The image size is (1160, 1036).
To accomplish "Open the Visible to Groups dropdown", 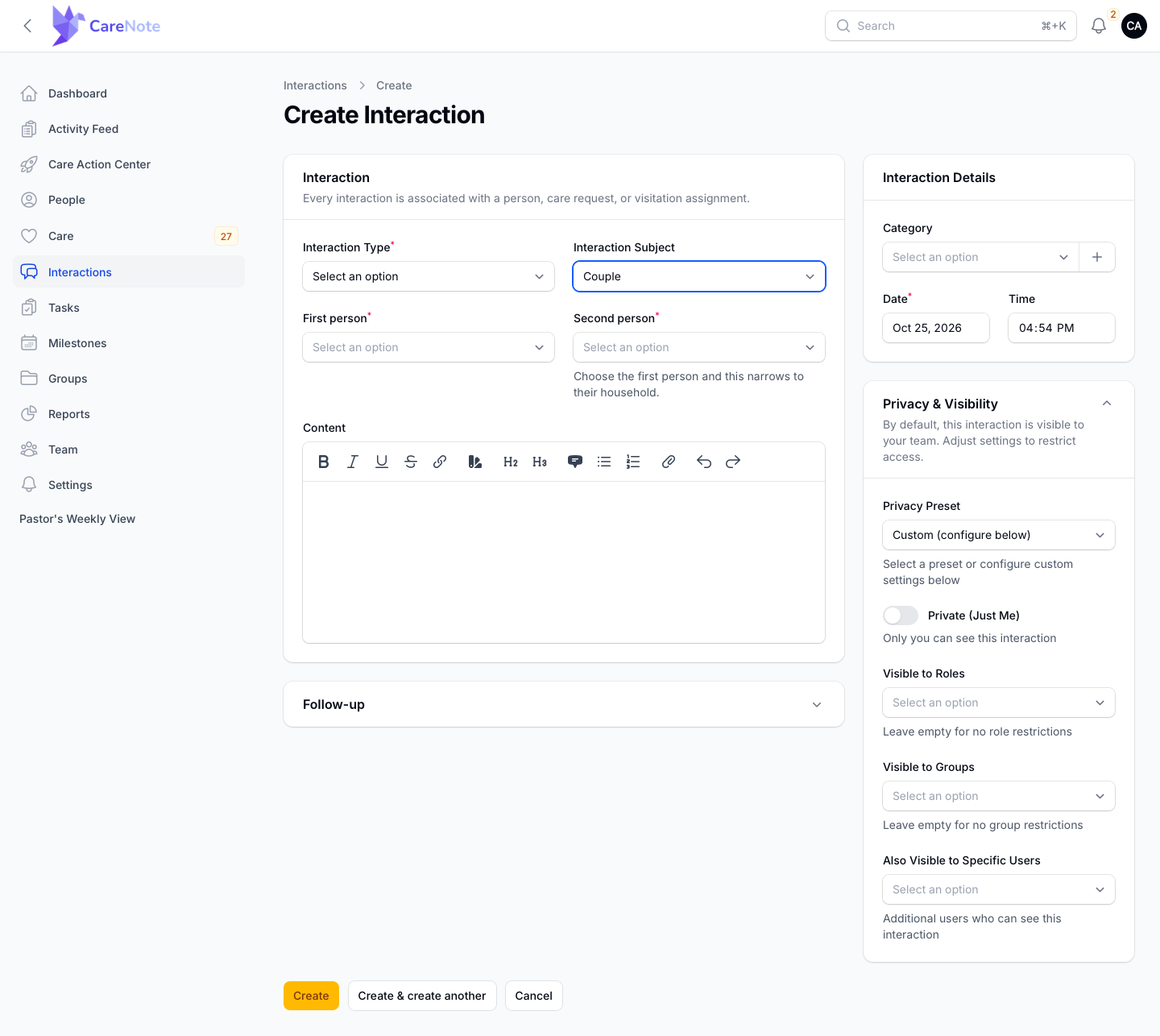I will [999, 796].
